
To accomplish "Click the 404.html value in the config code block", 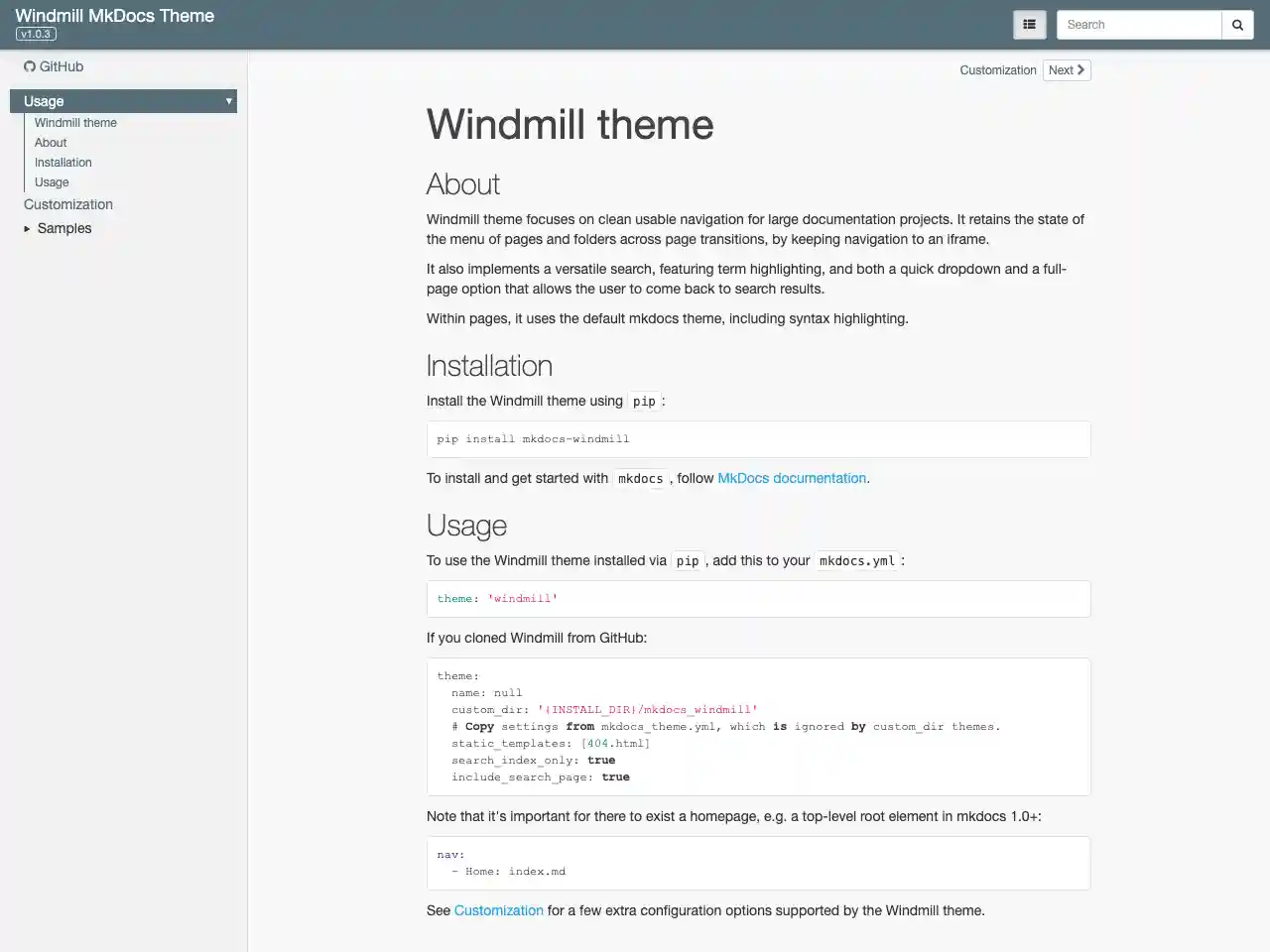I will (615, 743).
